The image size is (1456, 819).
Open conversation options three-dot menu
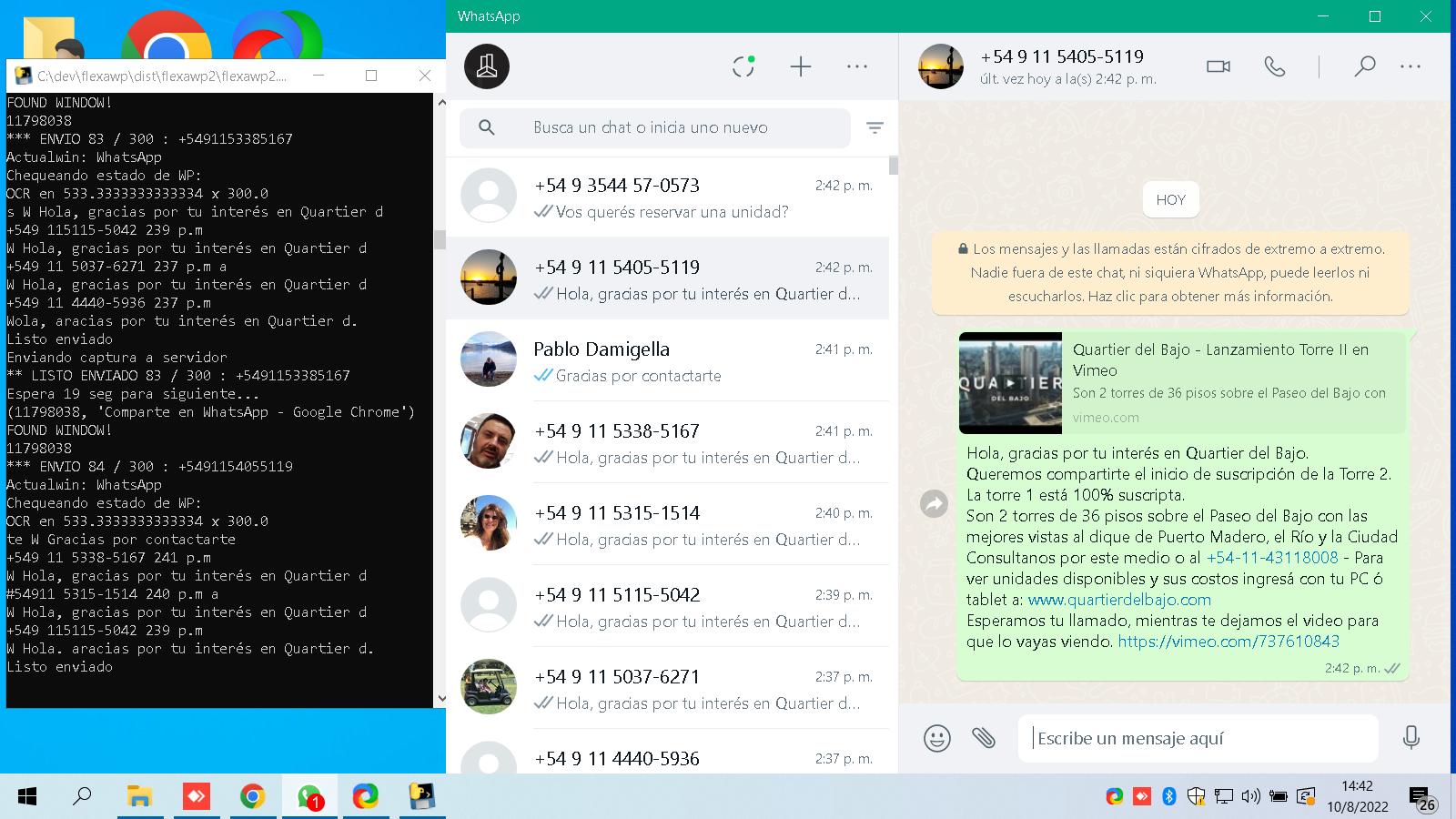pos(1410,66)
